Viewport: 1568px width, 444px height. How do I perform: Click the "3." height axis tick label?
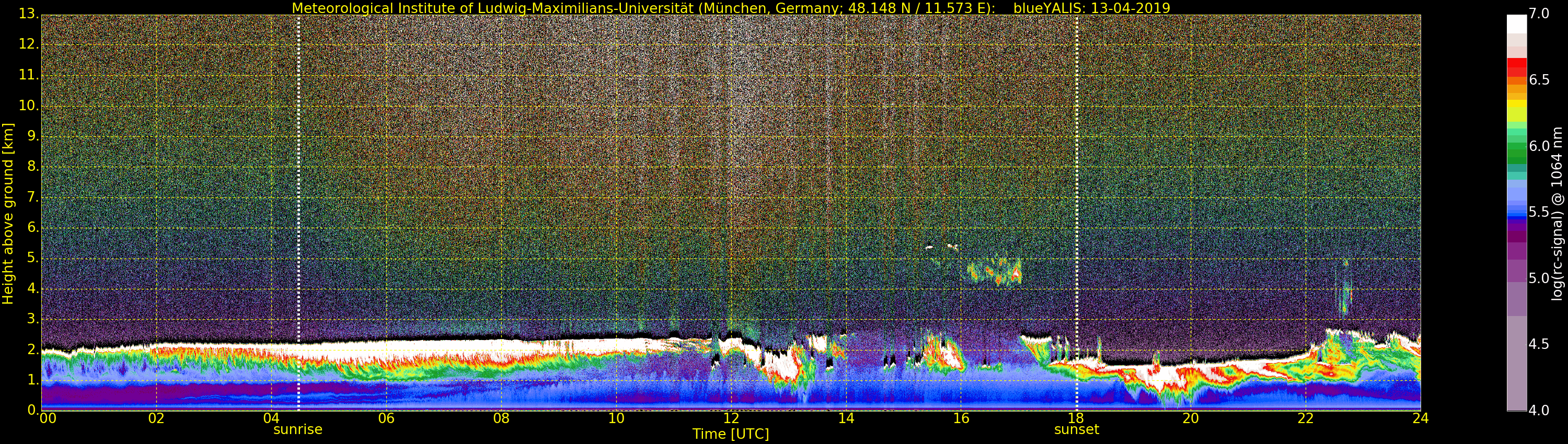click(x=33, y=319)
